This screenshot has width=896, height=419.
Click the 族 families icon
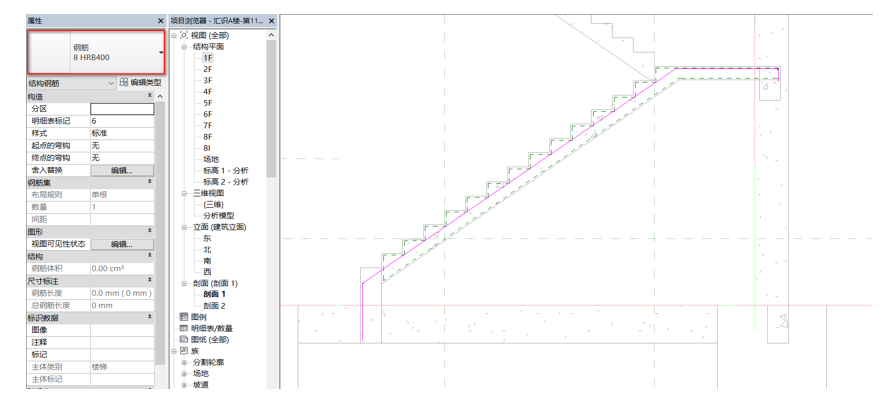pyautogui.click(x=183, y=351)
